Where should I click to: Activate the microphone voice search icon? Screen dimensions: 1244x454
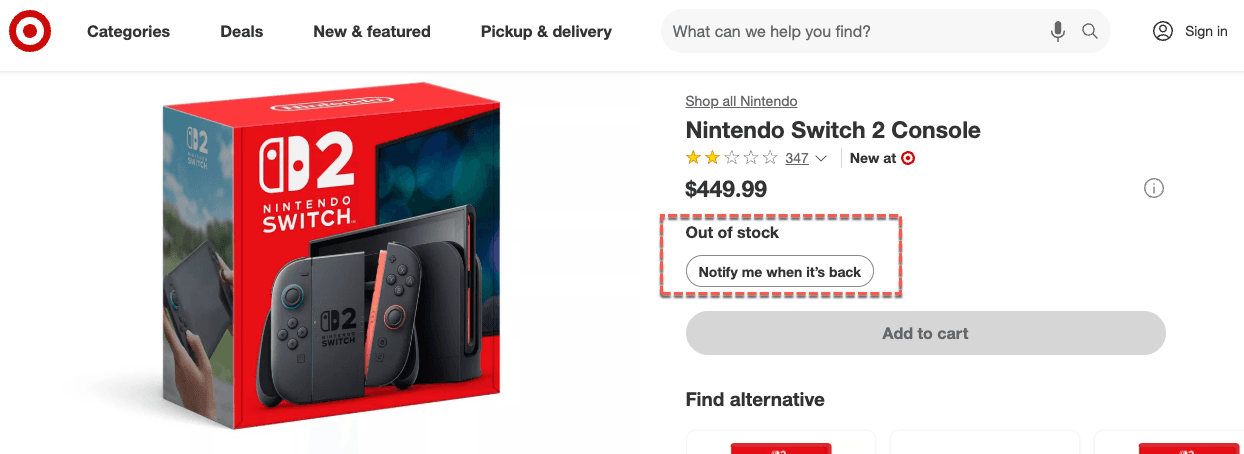[1058, 32]
